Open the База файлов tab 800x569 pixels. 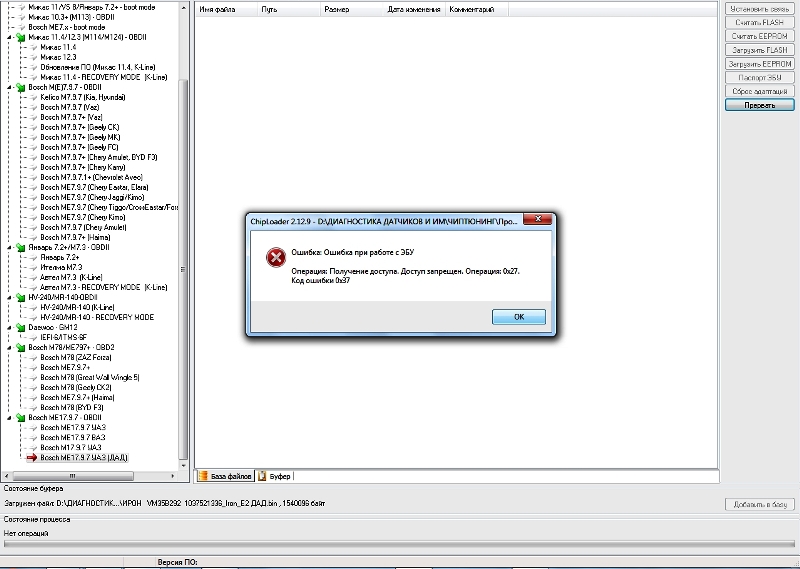[230, 476]
